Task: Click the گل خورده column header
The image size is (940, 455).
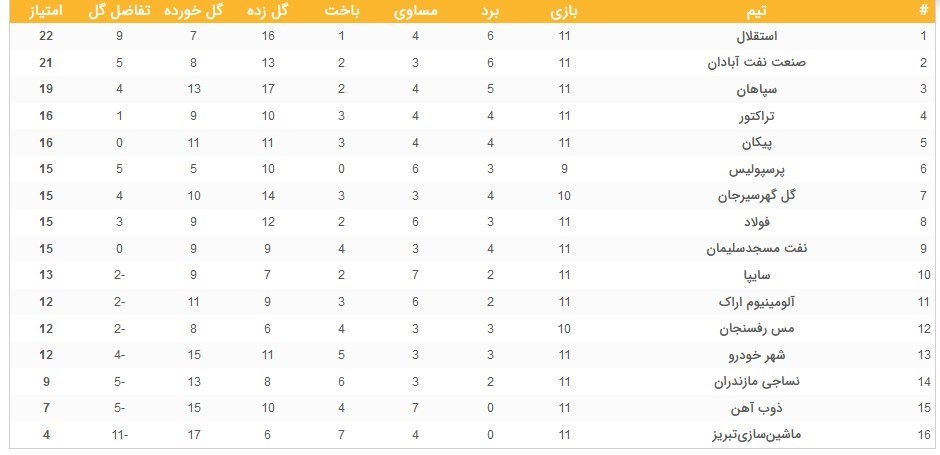Action: click(x=195, y=11)
